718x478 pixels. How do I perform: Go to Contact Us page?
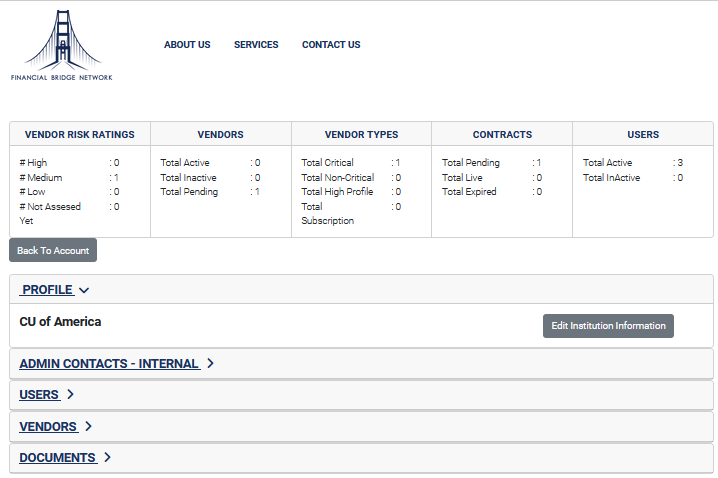[331, 45]
